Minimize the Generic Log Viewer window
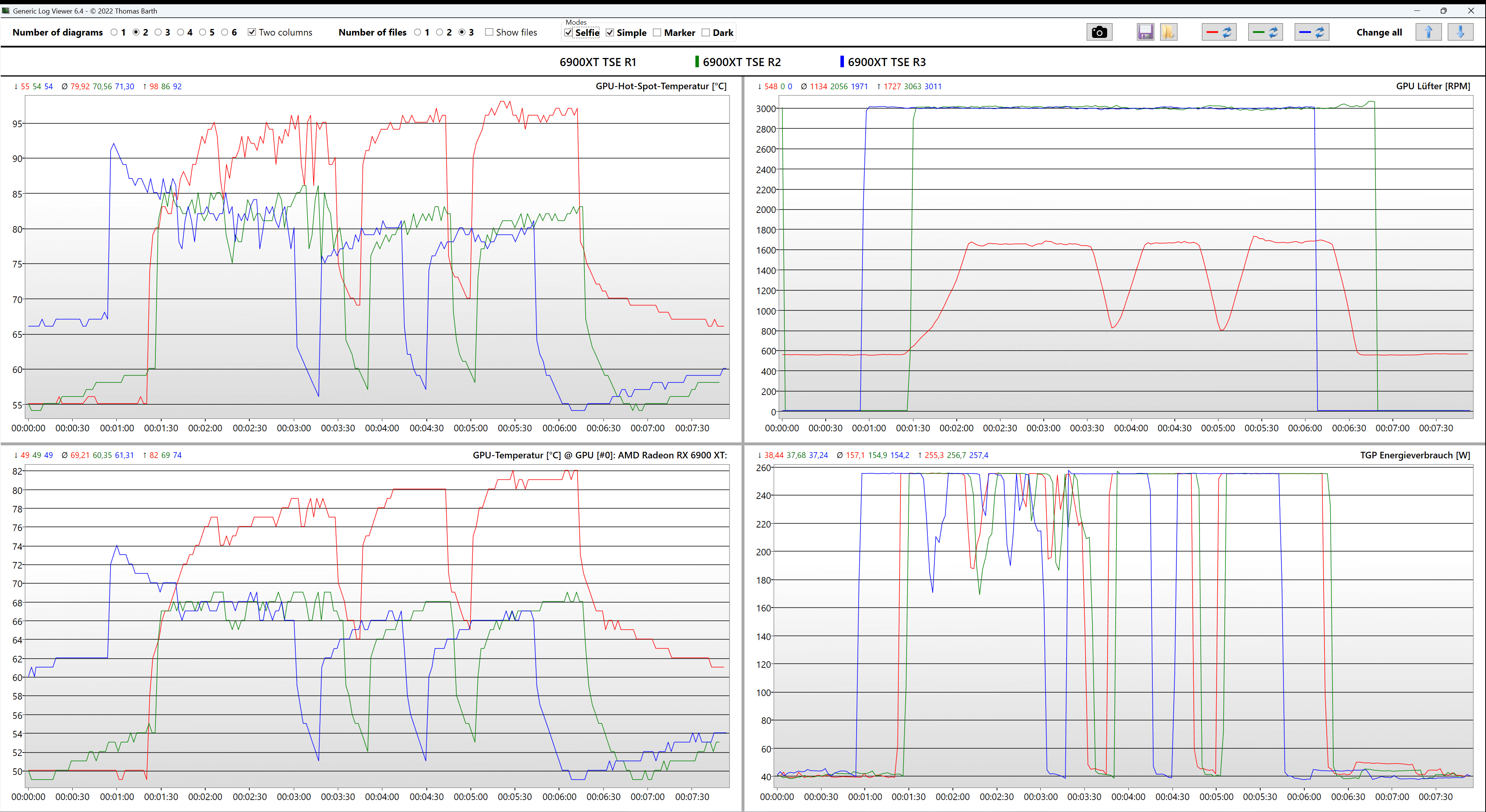 click(1417, 10)
